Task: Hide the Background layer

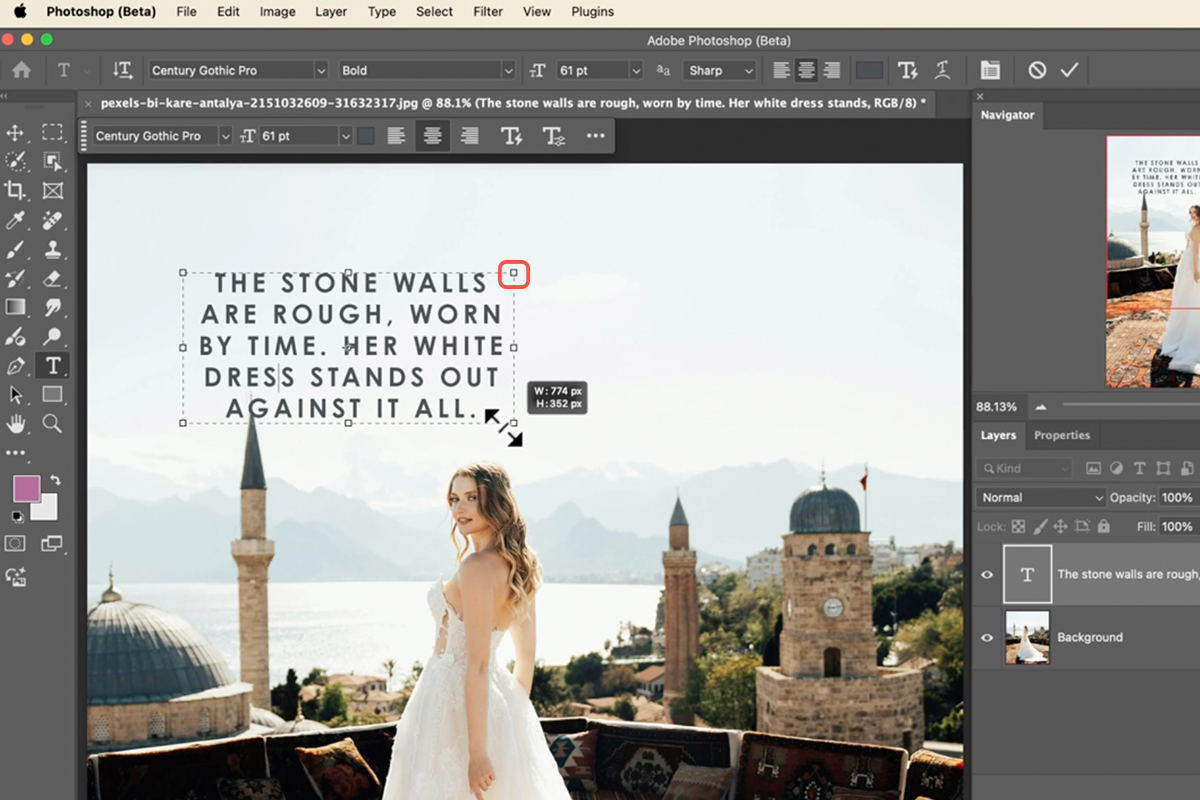Action: tap(987, 637)
